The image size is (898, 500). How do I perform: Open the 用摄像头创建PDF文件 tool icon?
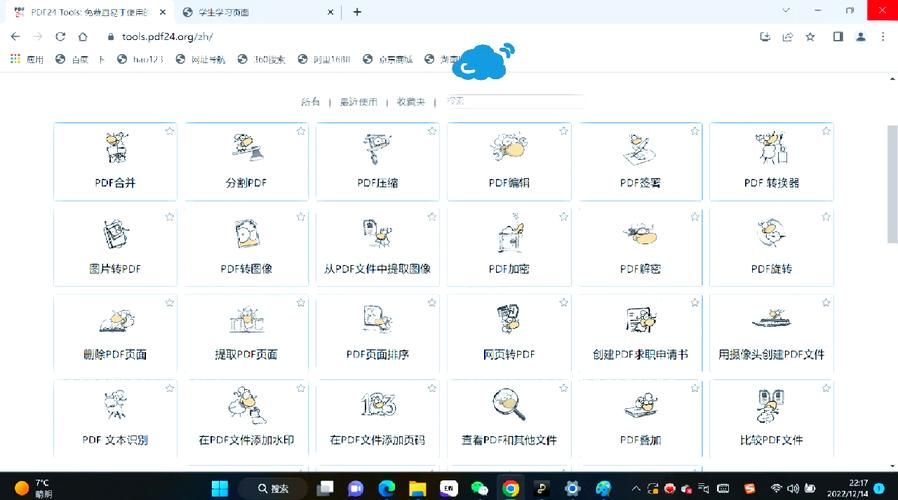771,318
